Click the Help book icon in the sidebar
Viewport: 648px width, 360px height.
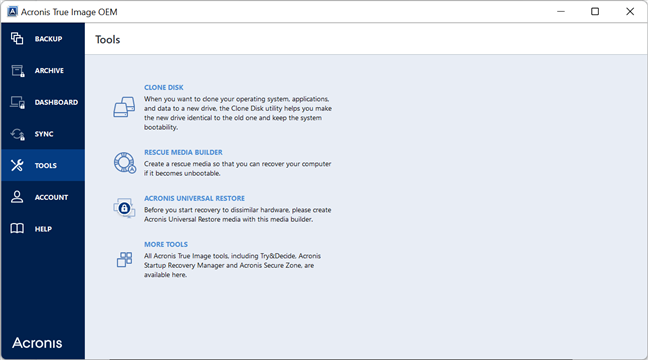(17, 229)
